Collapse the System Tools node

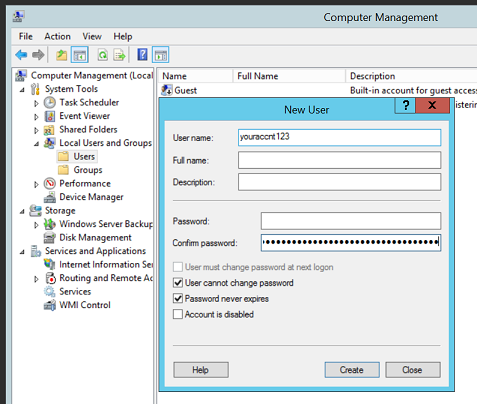(x=22, y=90)
